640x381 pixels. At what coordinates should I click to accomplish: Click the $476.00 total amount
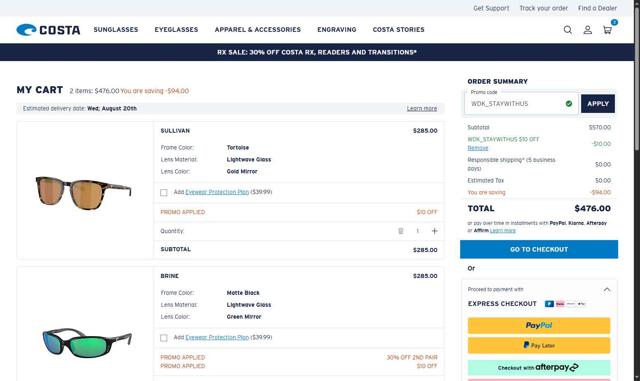592,209
